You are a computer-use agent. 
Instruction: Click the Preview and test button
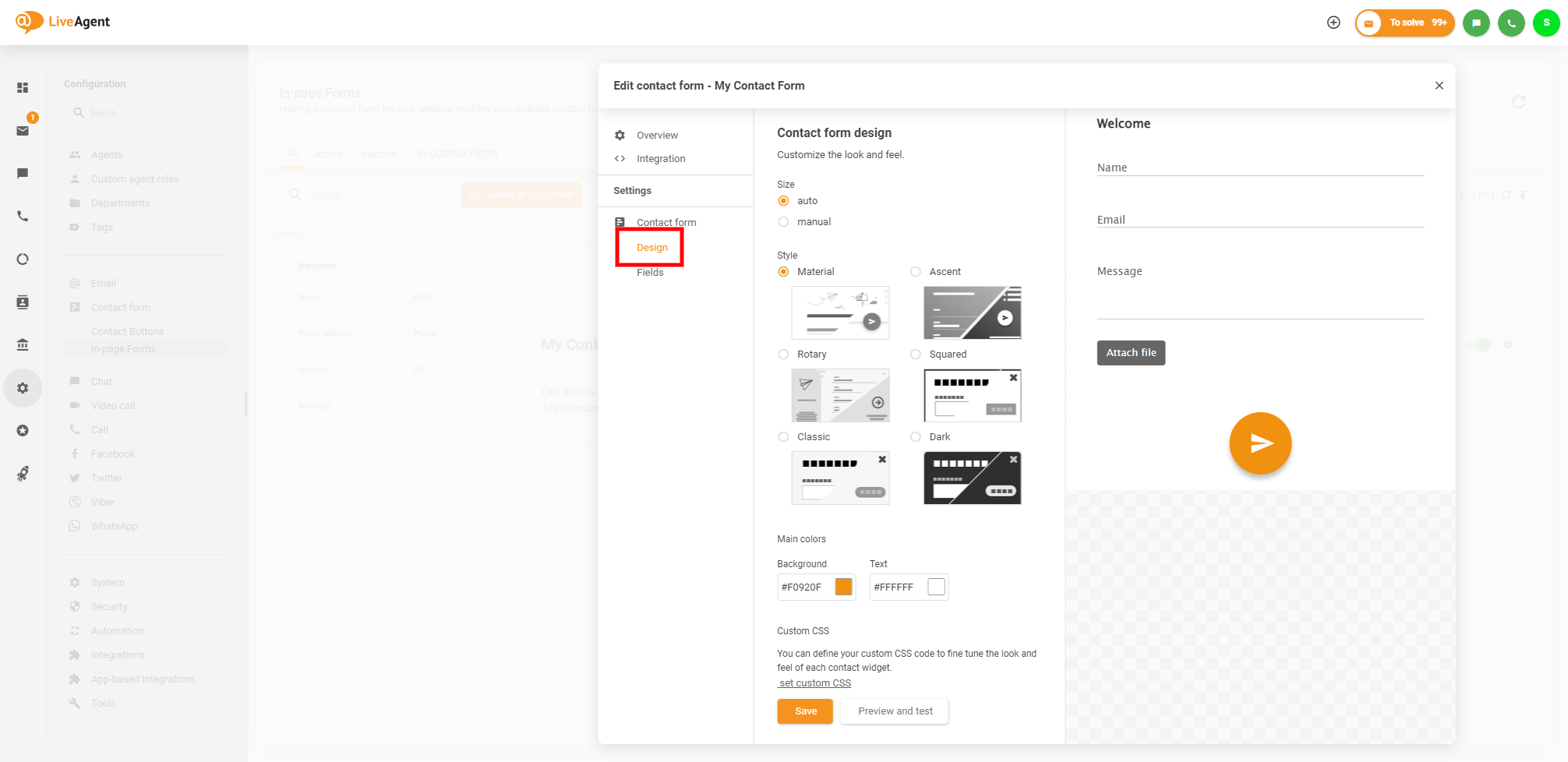tap(894, 711)
